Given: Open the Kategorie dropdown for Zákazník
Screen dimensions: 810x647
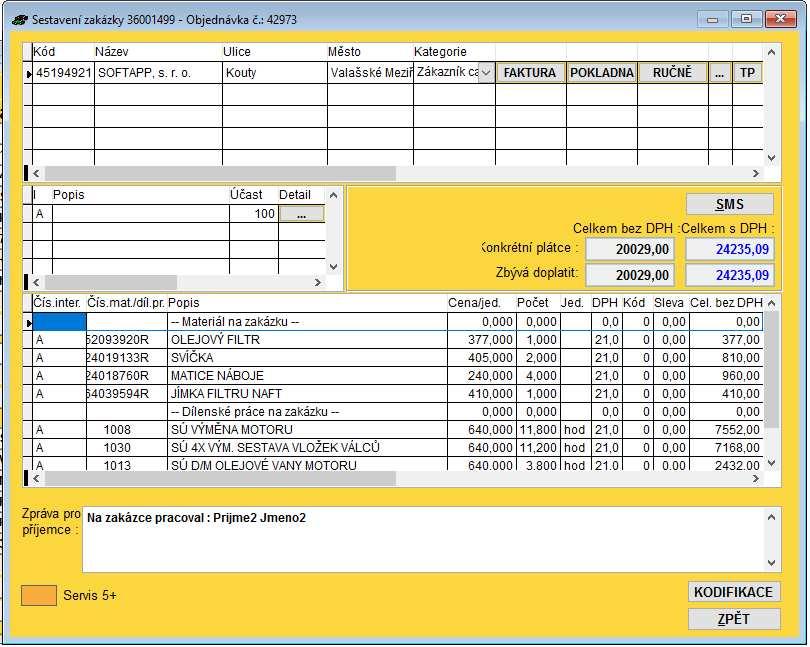Looking at the screenshot, I should 486,73.
